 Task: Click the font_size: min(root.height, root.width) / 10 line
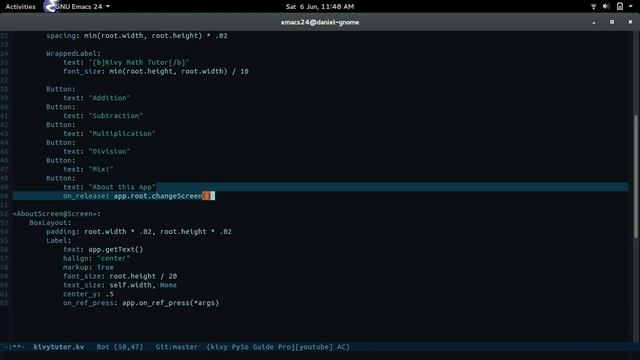click(x=156, y=71)
